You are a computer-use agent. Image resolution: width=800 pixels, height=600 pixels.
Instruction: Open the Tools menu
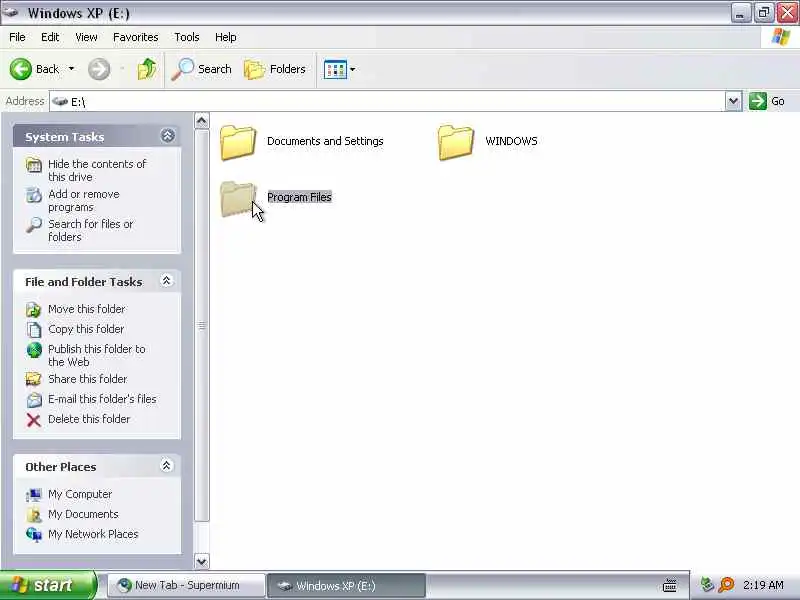coord(187,37)
